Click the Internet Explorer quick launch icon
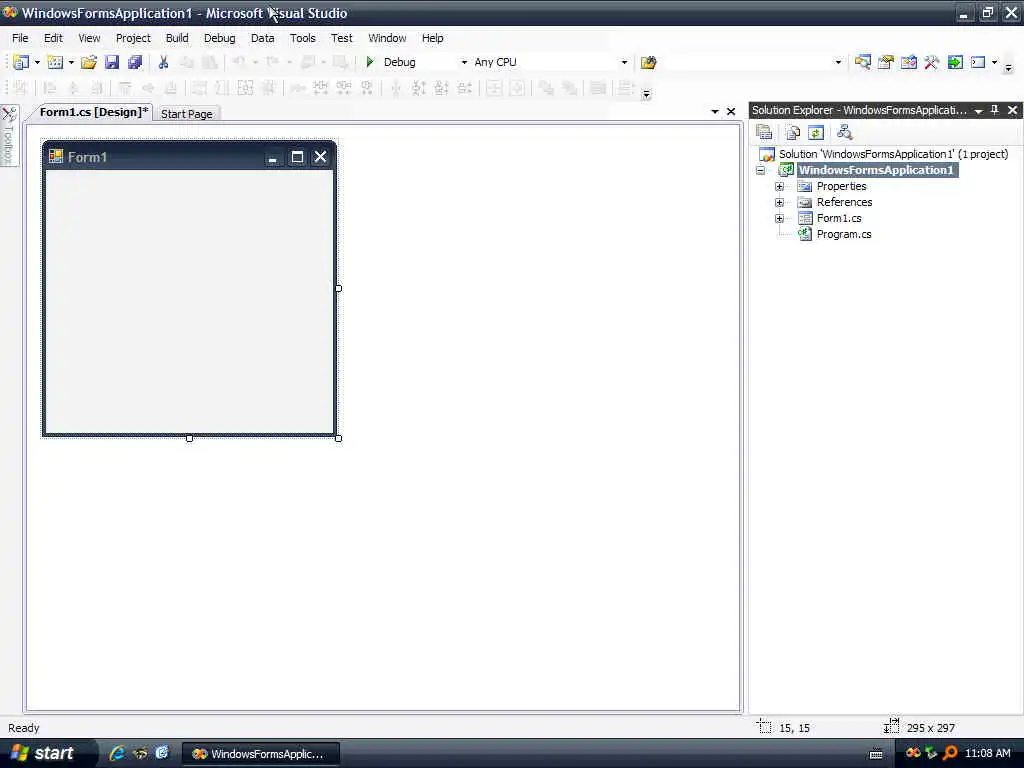This screenshot has width=1024, height=768. 117,753
